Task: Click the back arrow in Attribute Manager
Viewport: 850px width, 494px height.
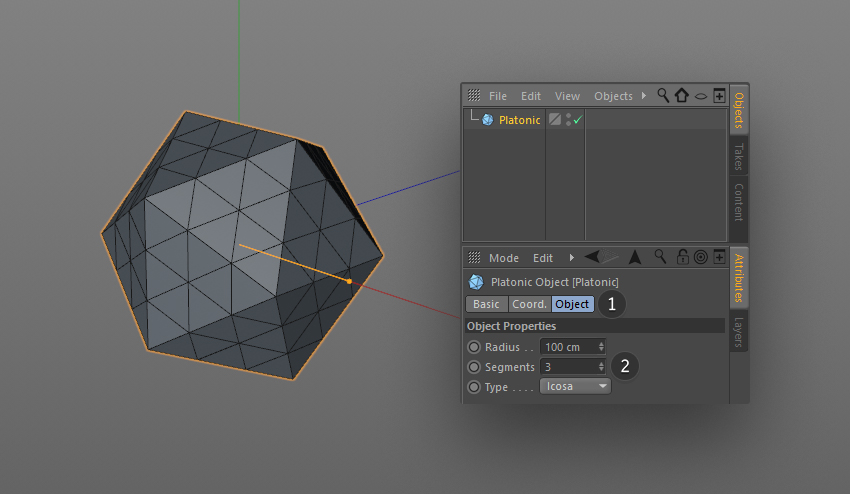Action: (592, 256)
